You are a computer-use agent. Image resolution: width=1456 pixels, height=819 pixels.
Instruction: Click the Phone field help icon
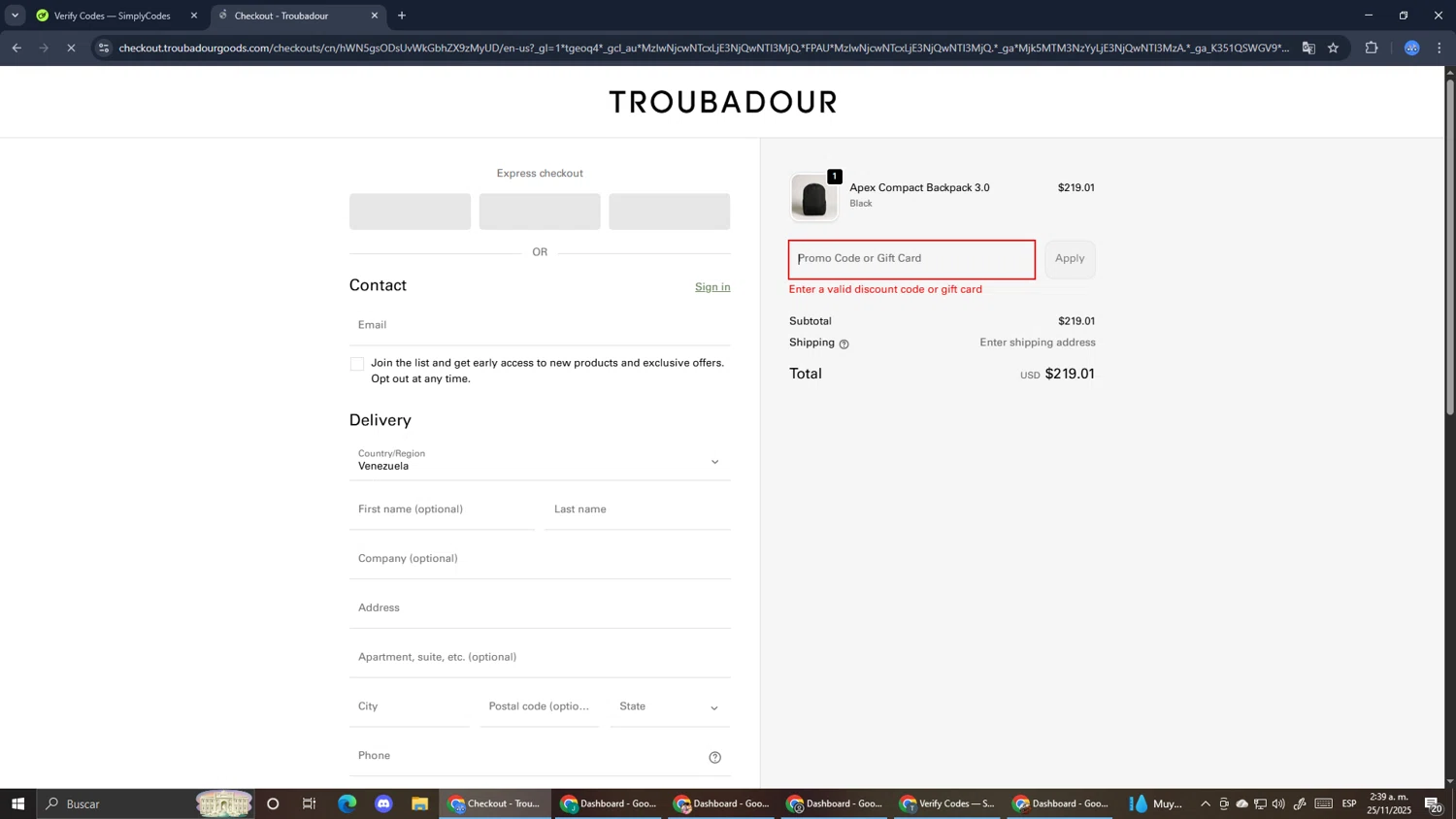714,757
